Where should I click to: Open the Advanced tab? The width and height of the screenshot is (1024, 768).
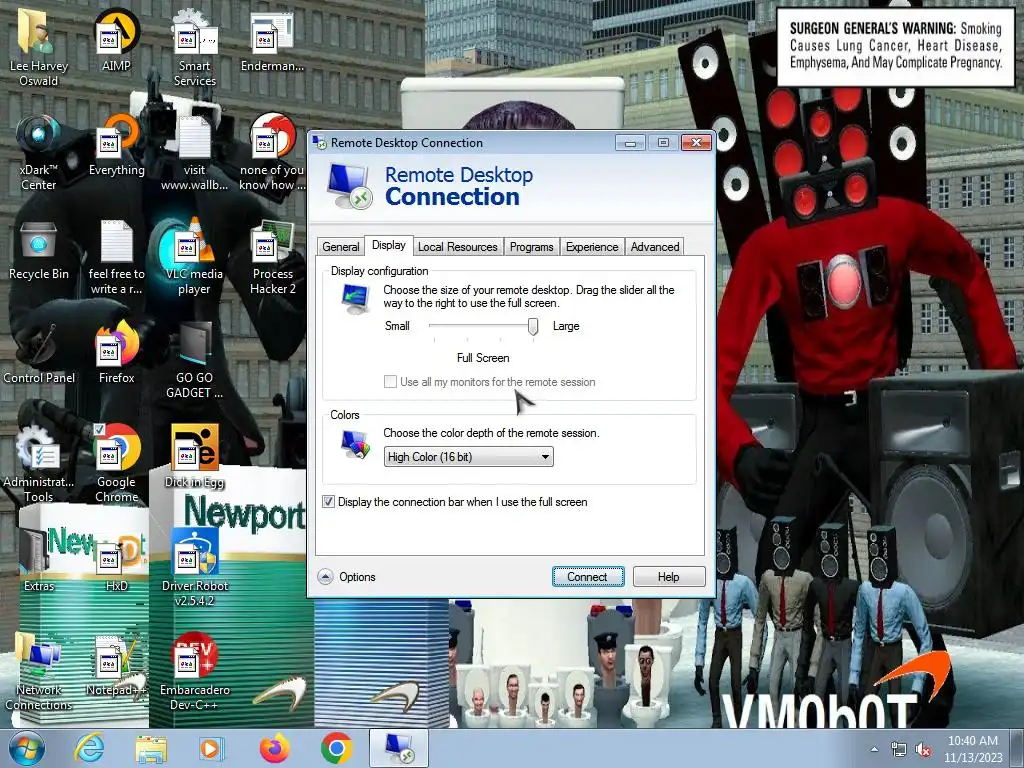click(x=654, y=247)
